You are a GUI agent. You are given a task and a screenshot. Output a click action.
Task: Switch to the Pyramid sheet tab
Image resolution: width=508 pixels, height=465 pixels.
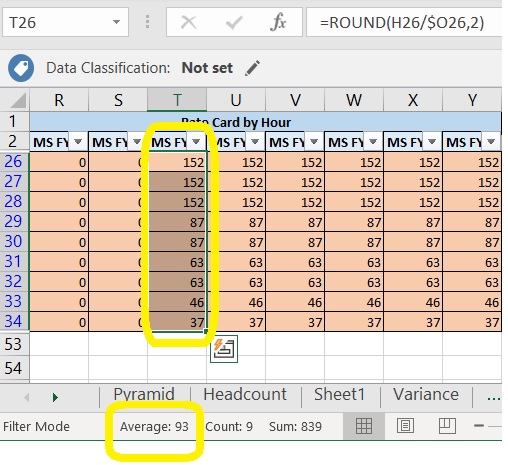click(144, 395)
